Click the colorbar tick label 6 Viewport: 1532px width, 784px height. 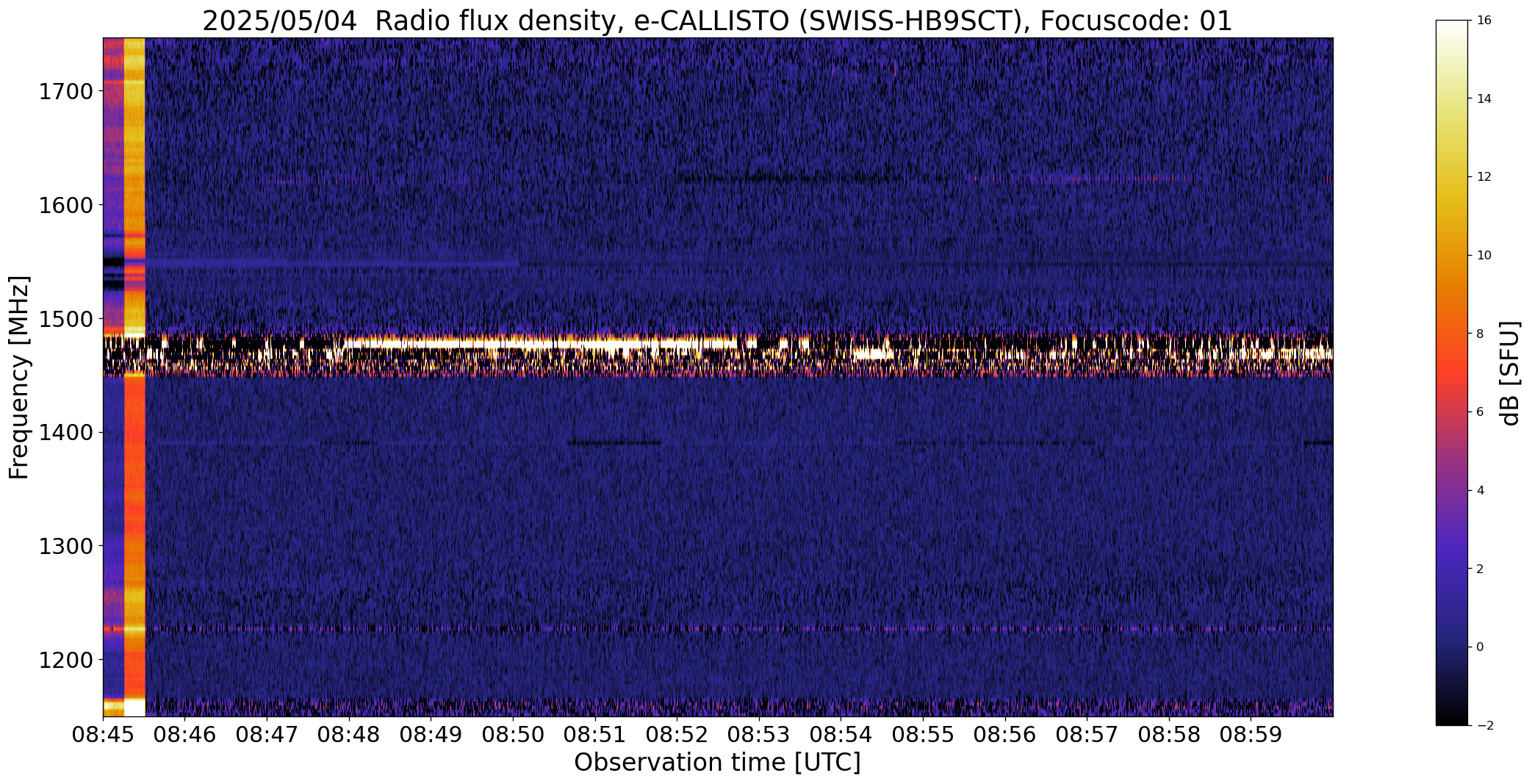tap(1480, 412)
